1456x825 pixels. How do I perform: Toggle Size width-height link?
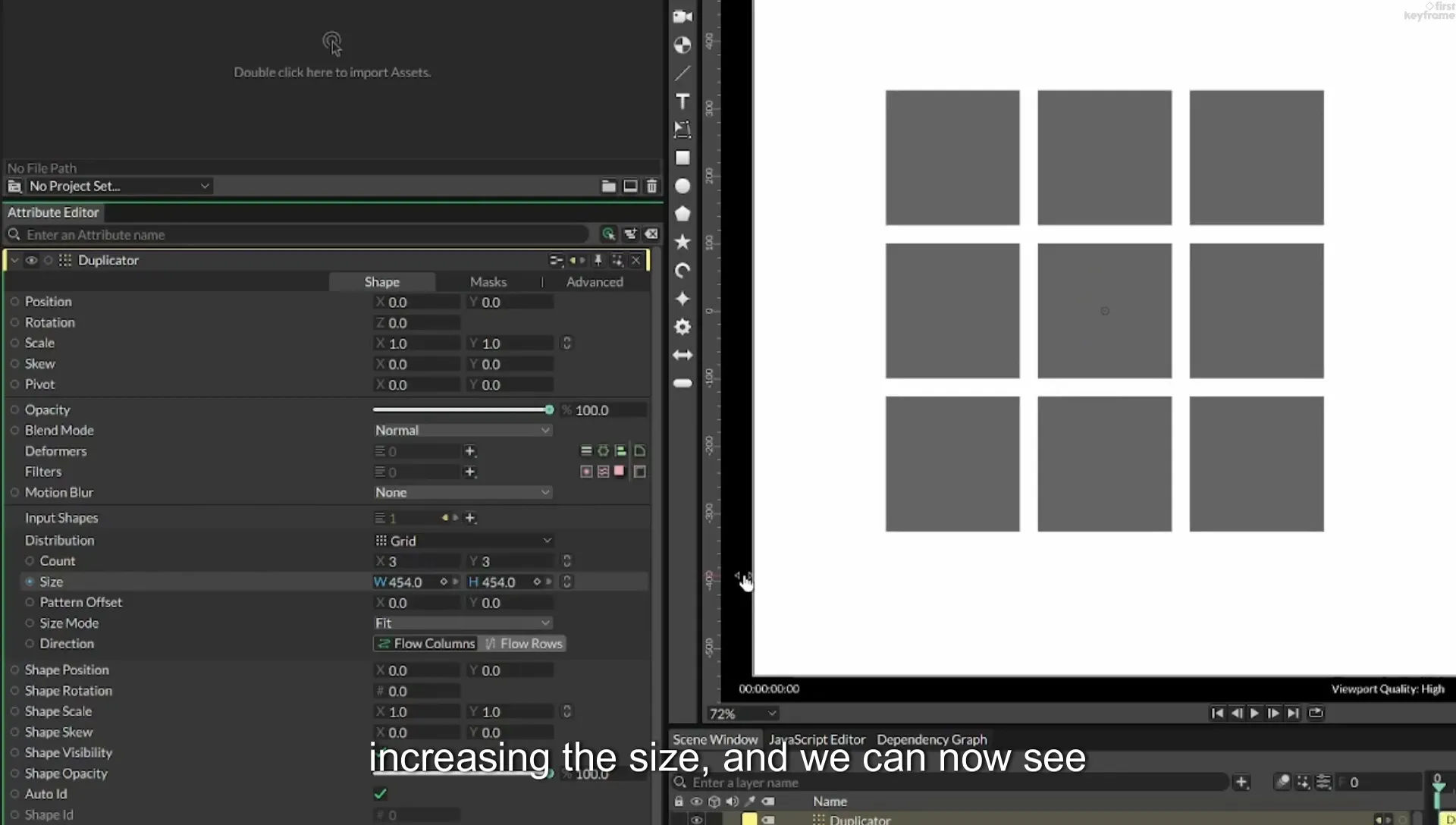566,582
